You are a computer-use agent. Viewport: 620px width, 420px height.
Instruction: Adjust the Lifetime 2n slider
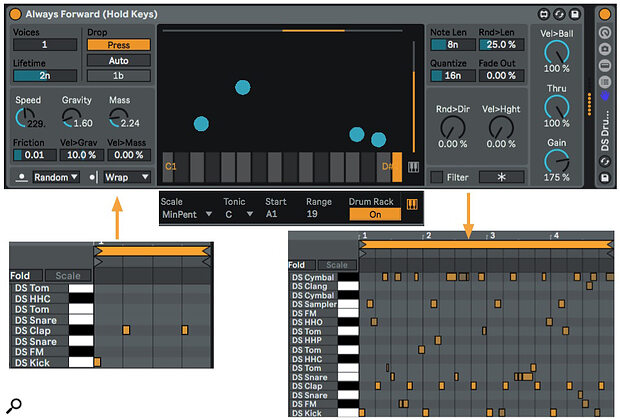tap(45, 76)
